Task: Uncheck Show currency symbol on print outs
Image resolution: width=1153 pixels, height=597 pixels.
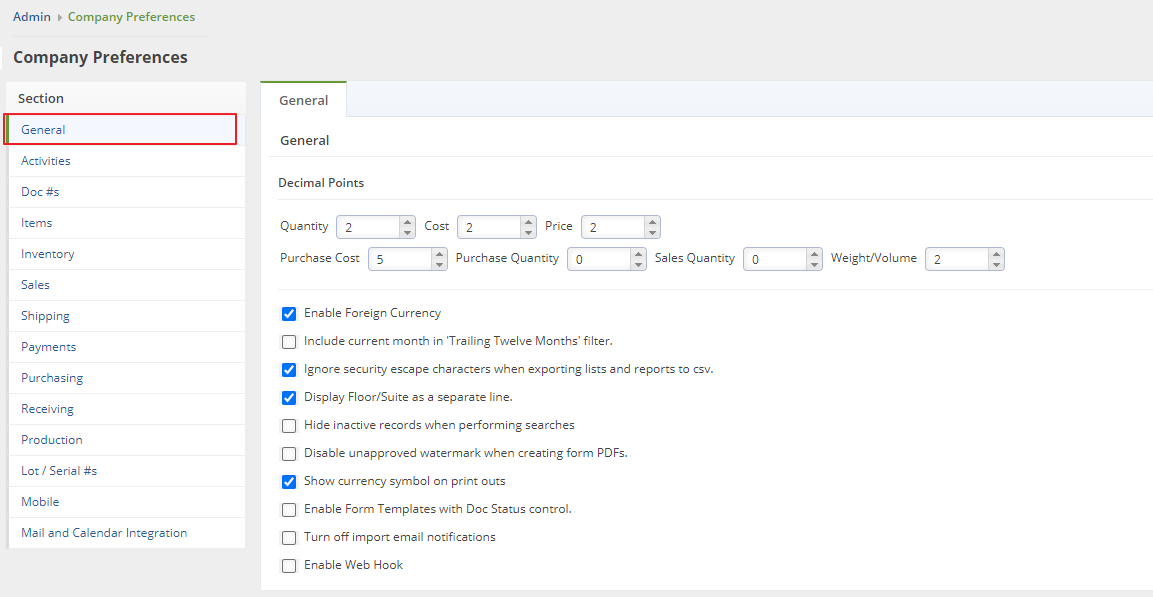Action: [x=289, y=482]
